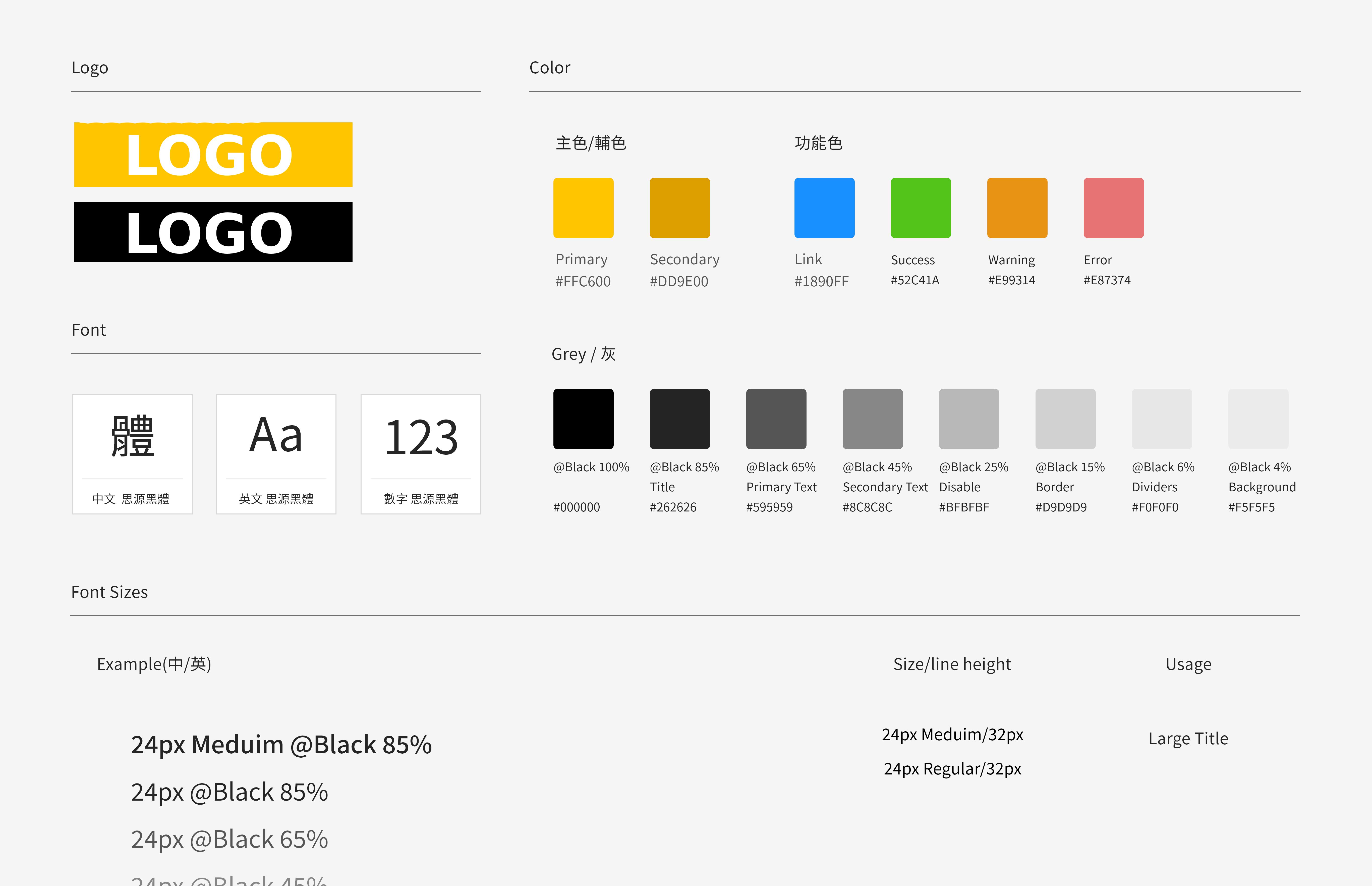The height and width of the screenshot is (886, 1372).
Task: Open the Chinese font sample card
Action: 132,453
